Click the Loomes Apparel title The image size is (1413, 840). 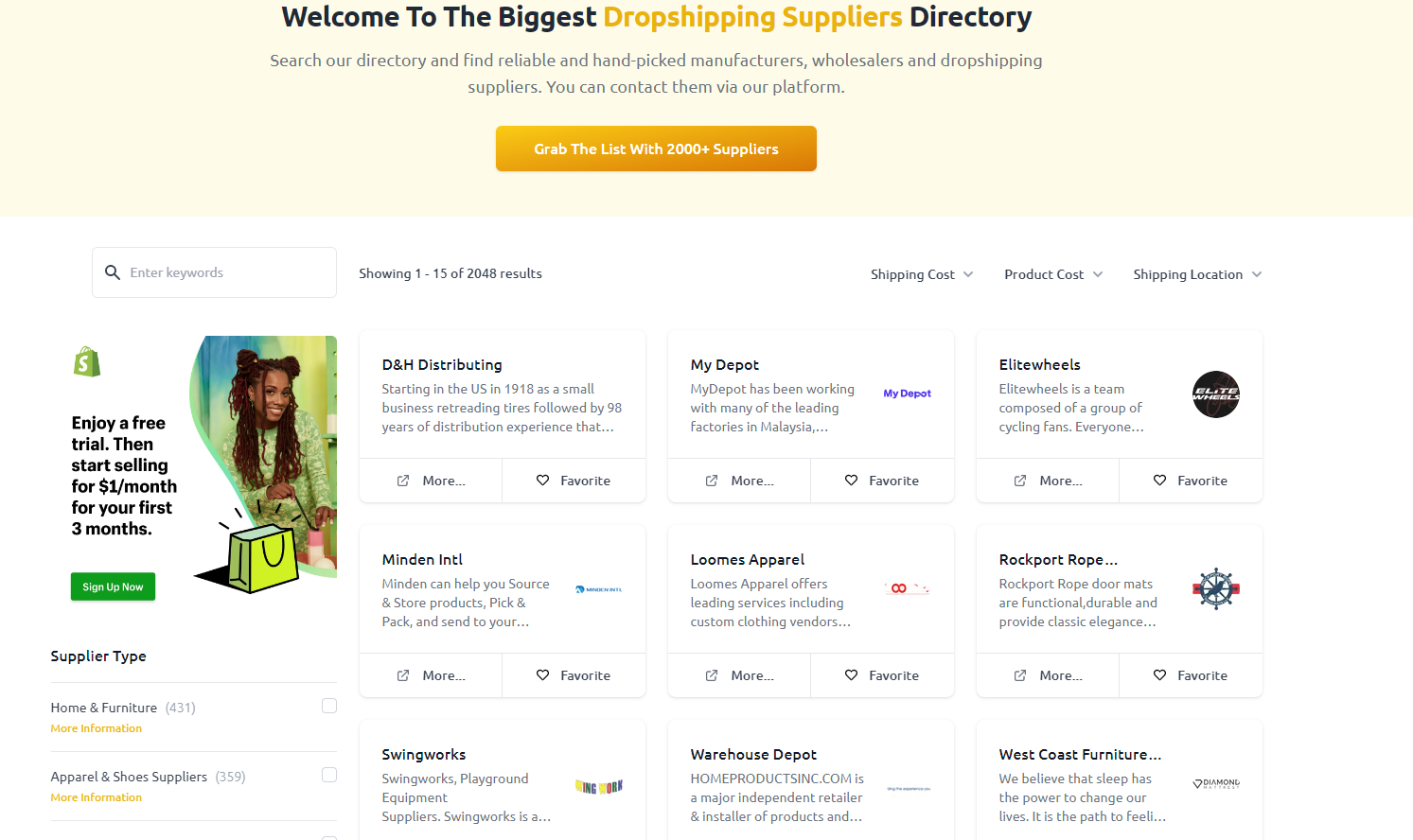coord(748,559)
